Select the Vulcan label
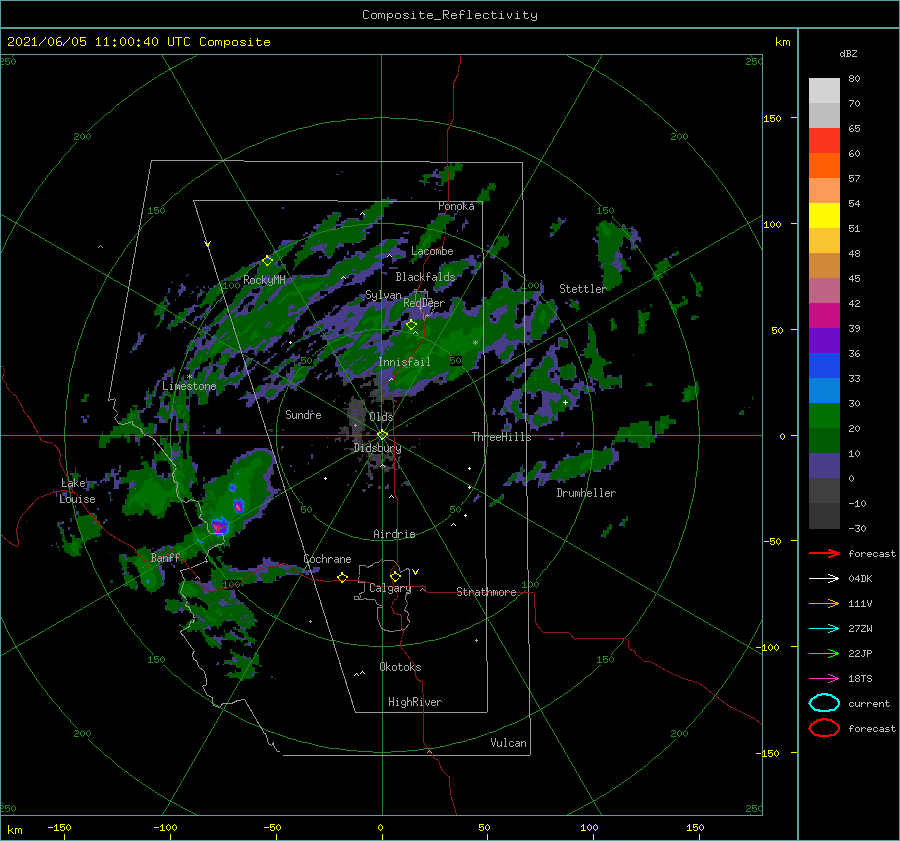 point(508,743)
